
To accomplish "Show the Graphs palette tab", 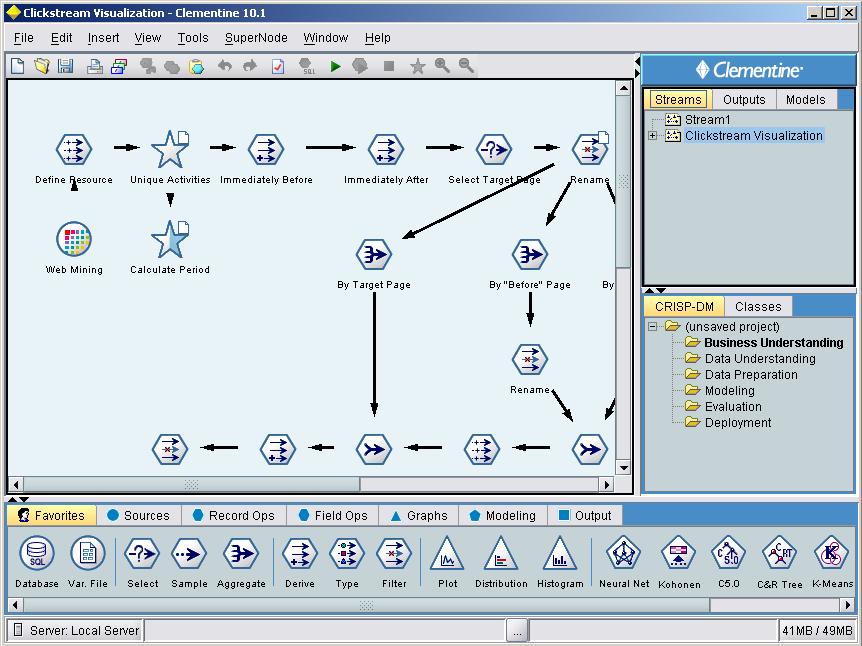I will [419, 516].
